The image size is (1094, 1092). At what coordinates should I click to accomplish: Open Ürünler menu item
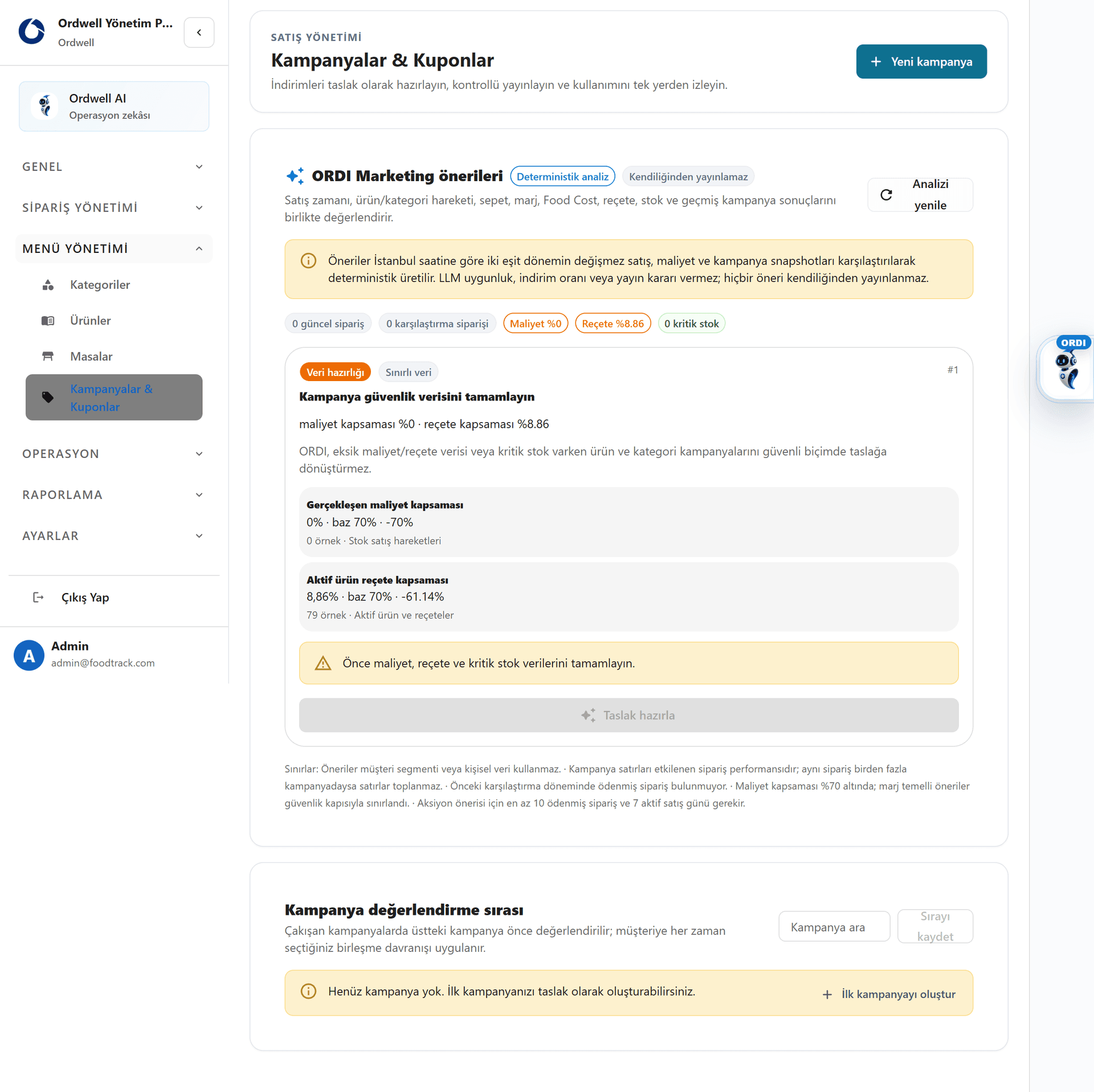coord(114,321)
